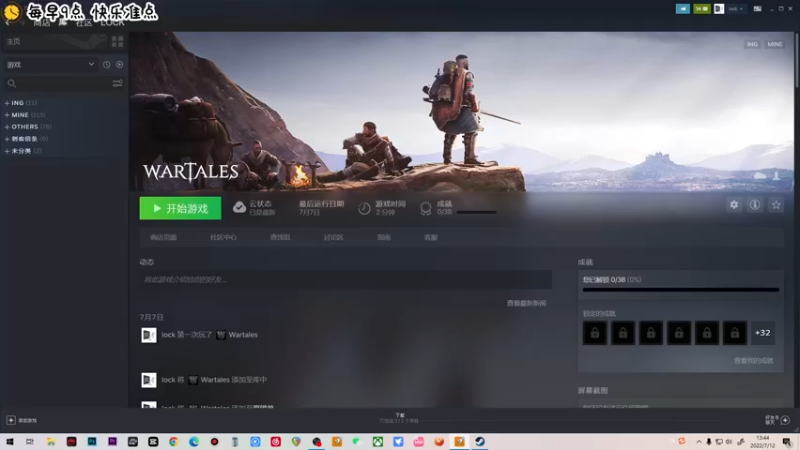The width and height of the screenshot is (800, 450).
Task: Open Wartales link in 添加至库中 entry
Action: [x=215, y=380]
